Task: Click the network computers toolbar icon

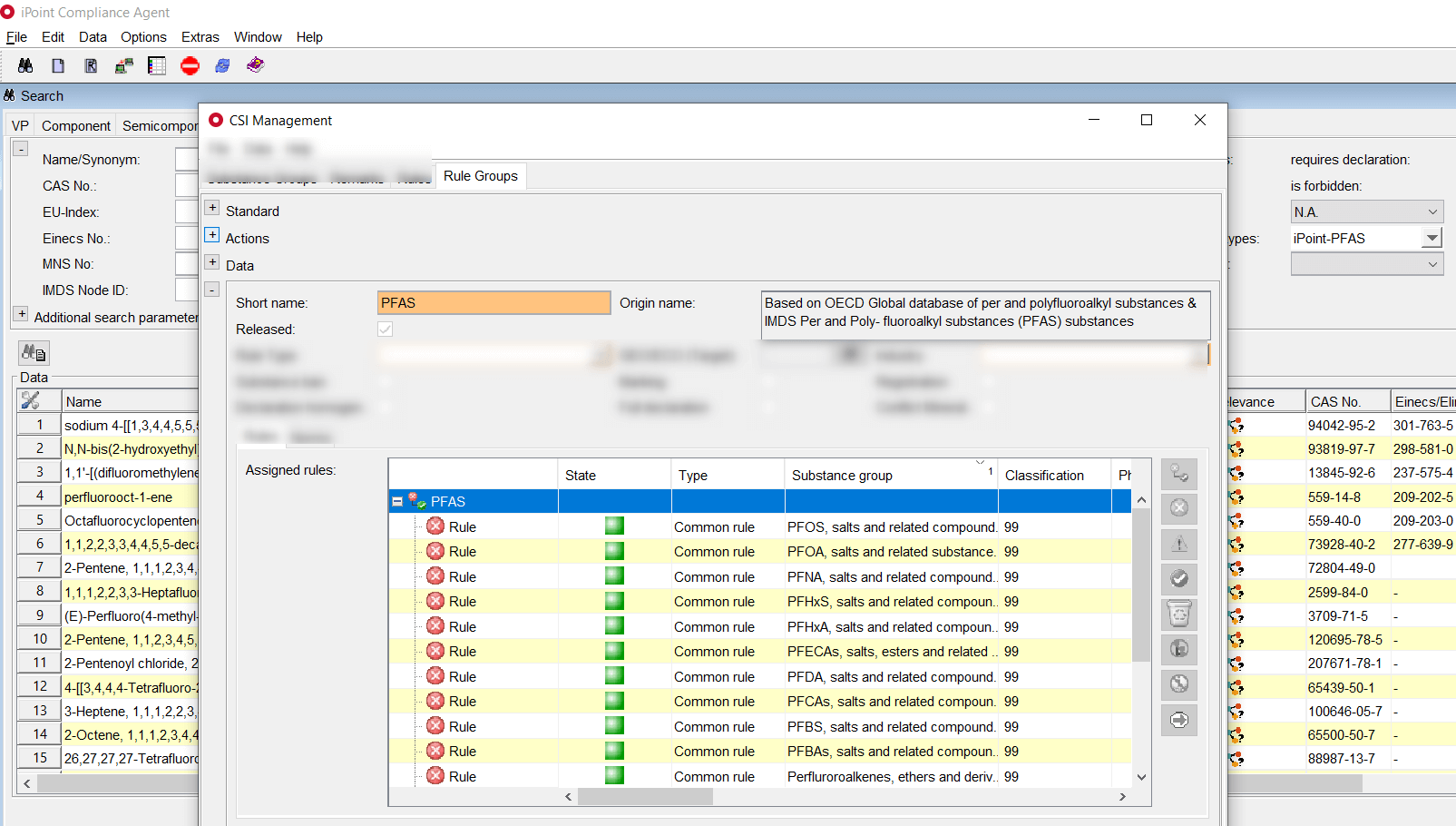Action: (124, 65)
